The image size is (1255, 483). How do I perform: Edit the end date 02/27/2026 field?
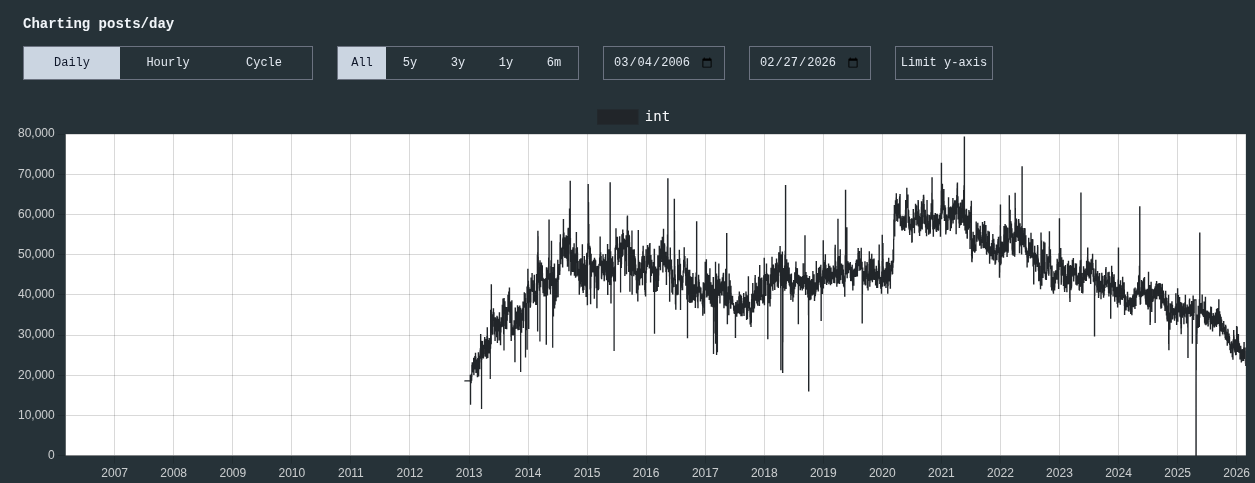(810, 63)
